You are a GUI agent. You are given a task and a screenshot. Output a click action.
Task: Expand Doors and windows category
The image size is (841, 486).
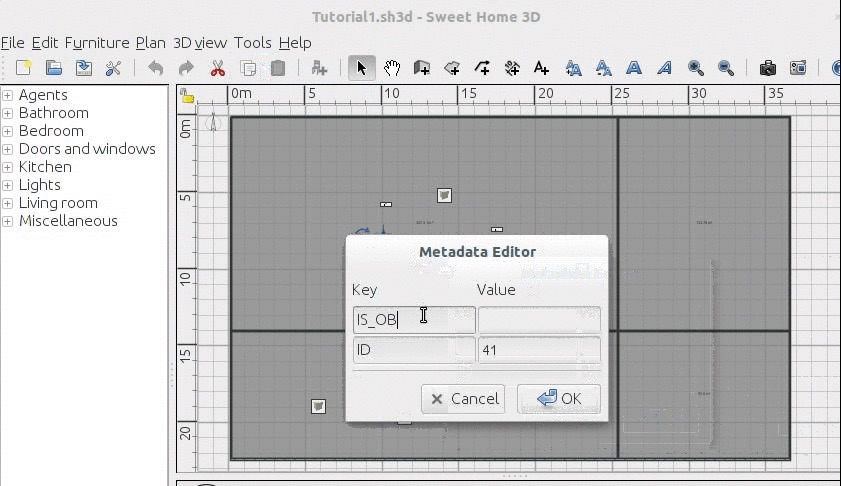(x=8, y=150)
